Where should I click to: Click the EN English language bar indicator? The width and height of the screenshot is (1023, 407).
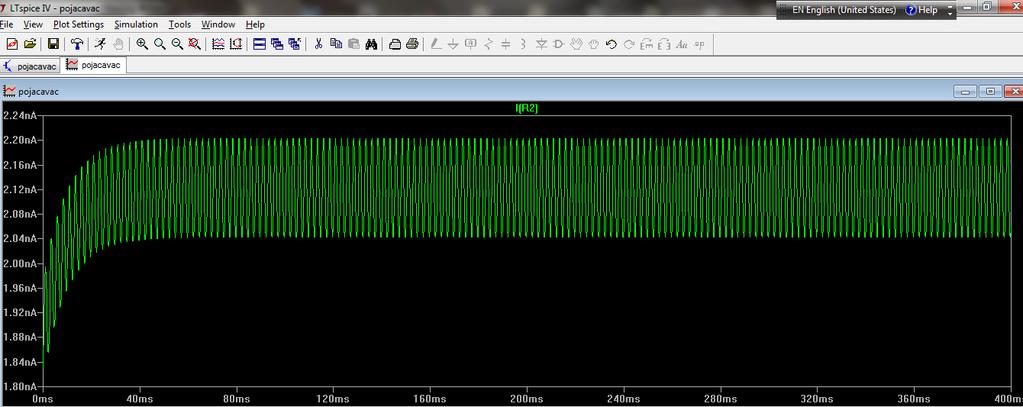point(844,10)
